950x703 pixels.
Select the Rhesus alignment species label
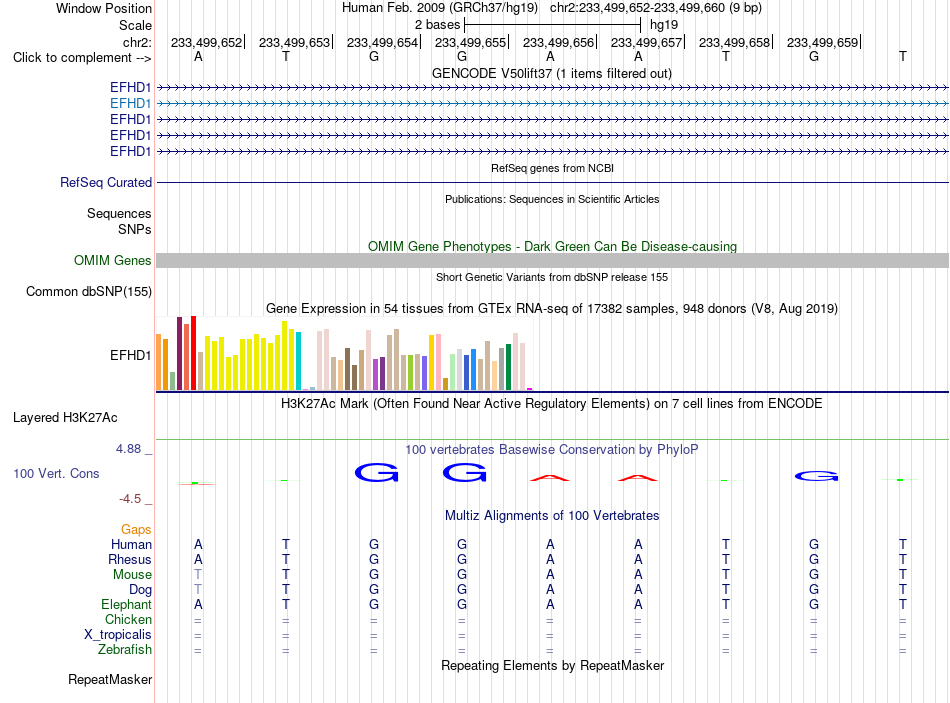pyautogui.click(x=130, y=559)
